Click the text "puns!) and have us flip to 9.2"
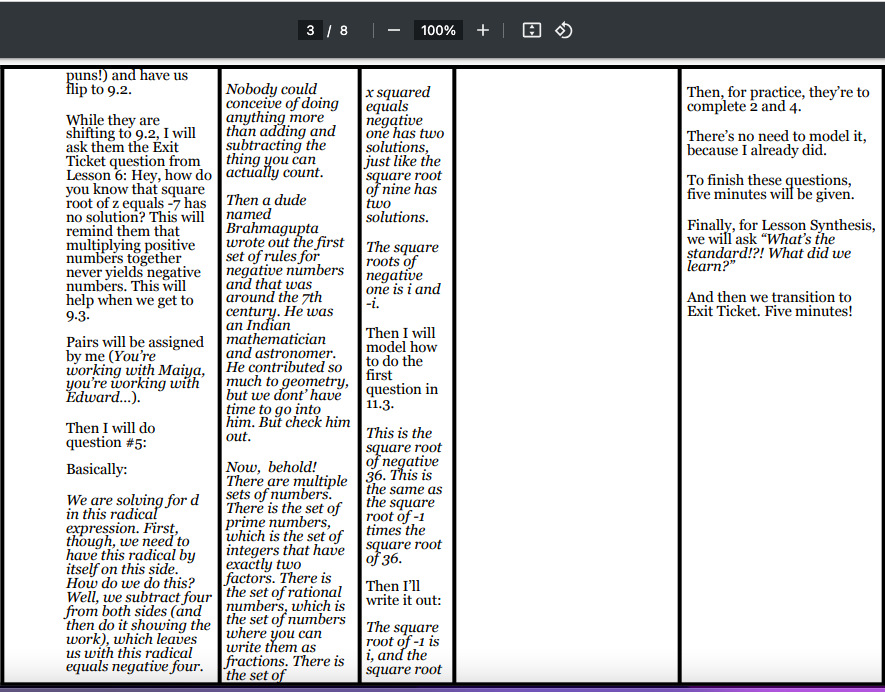Image resolution: width=885 pixels, height=692 pixels. (x=127, y=82)
